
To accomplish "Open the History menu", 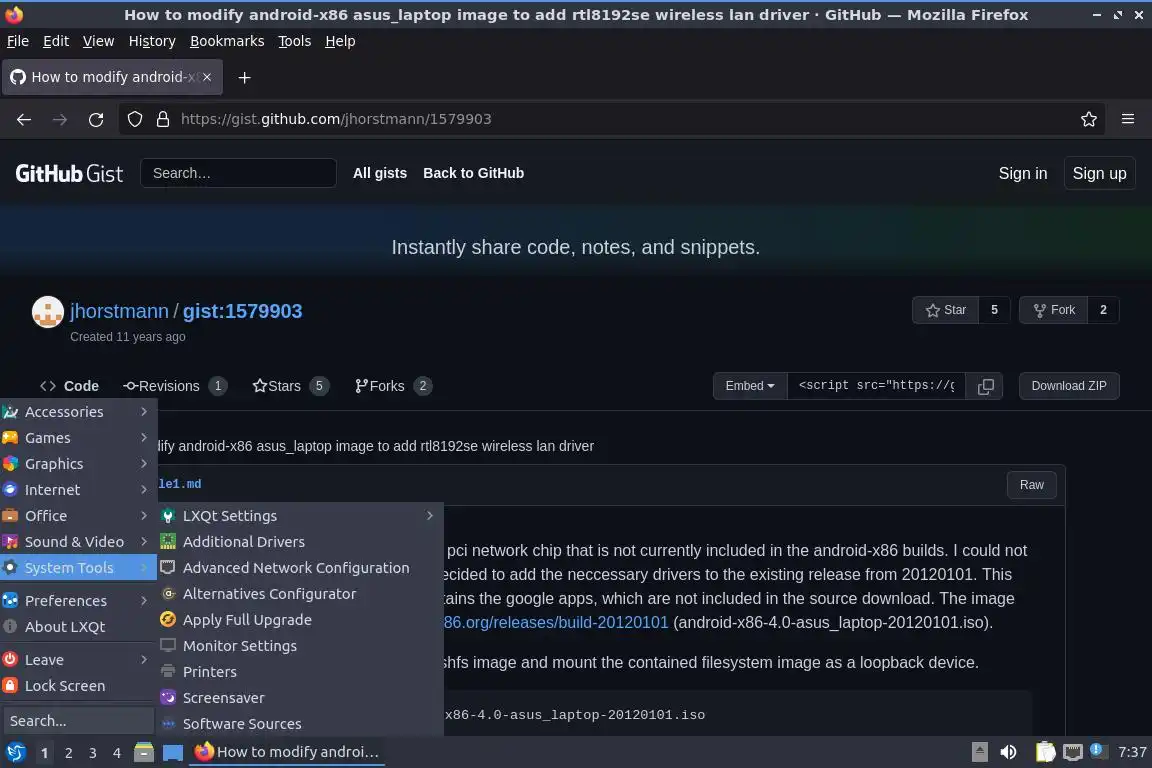I will click(152, 41).
